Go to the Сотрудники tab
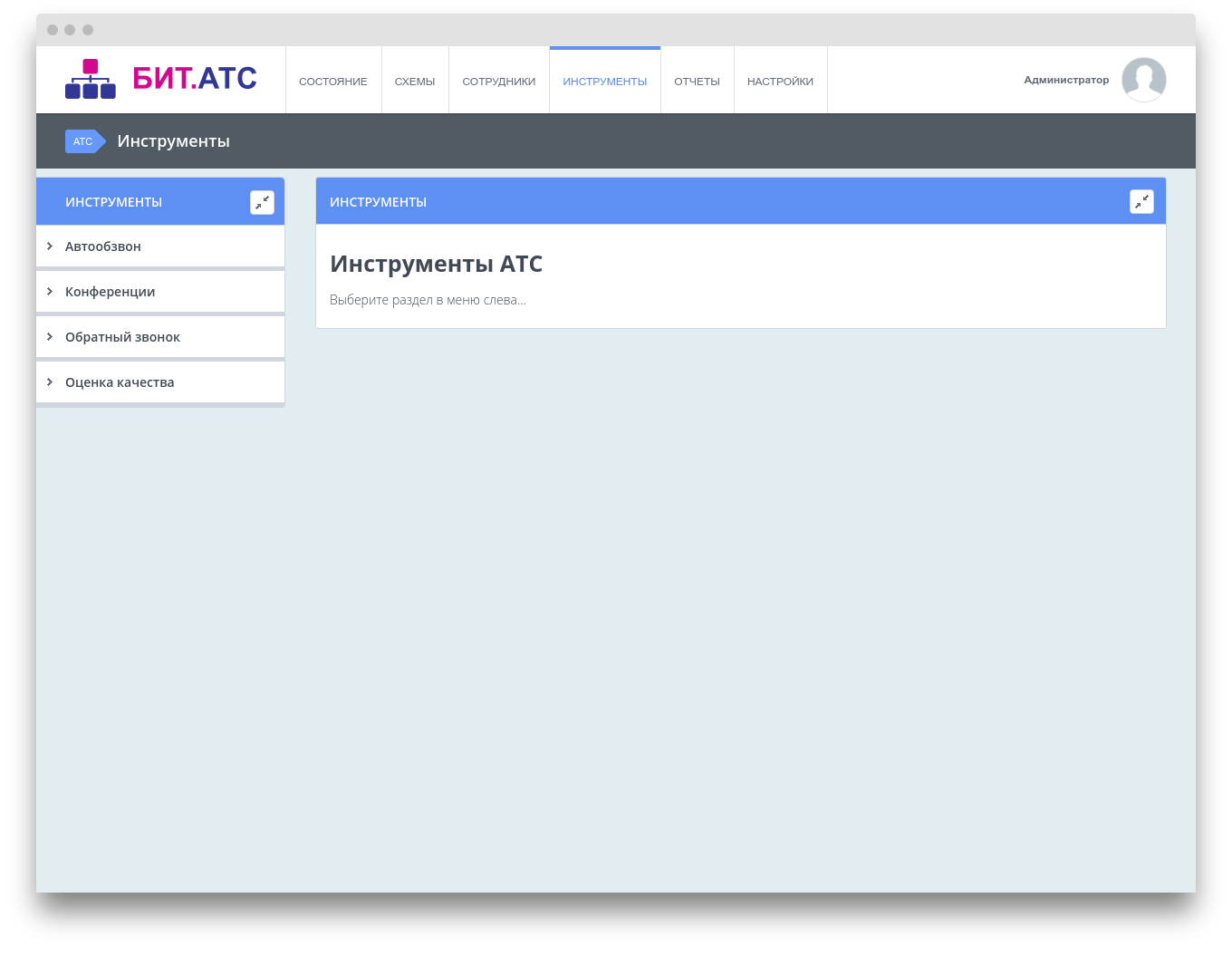Screen dimensions: 1232x956 499,82
